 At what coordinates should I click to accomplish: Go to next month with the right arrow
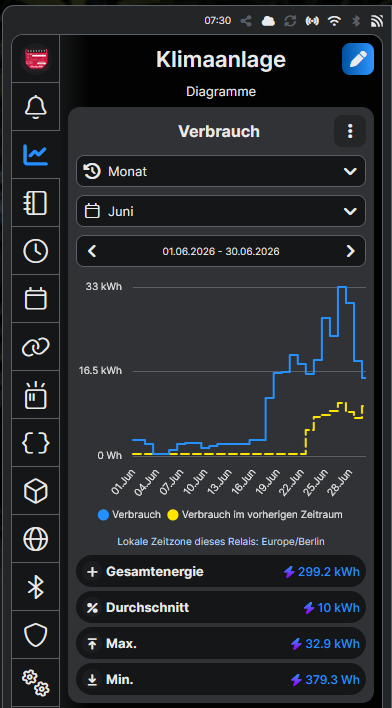point(350,251)
